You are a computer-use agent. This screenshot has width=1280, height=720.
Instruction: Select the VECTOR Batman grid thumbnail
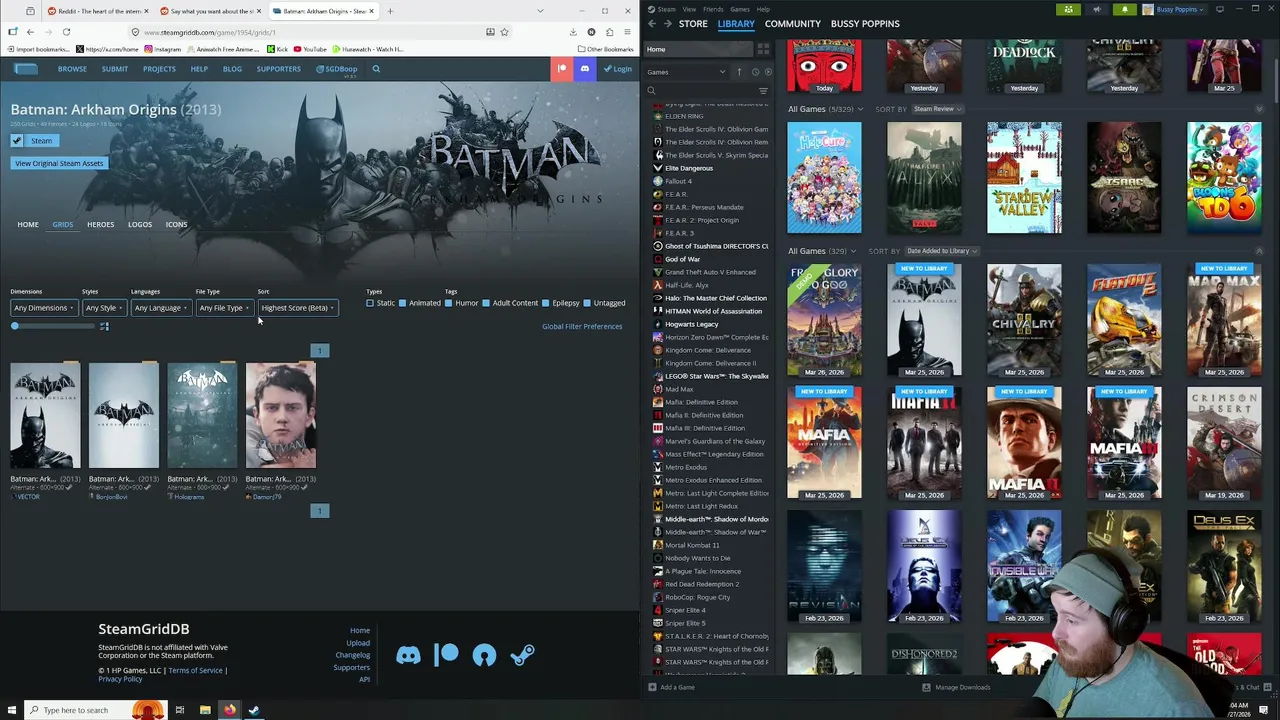(45, 415)
